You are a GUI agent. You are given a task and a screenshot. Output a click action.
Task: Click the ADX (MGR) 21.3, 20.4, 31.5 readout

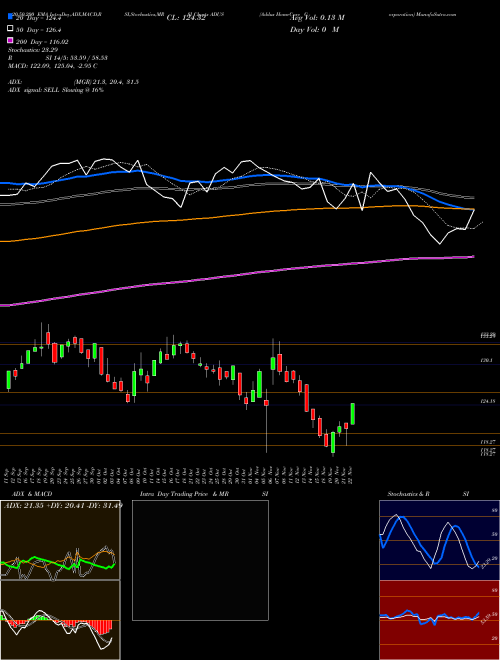click(74, 82)
